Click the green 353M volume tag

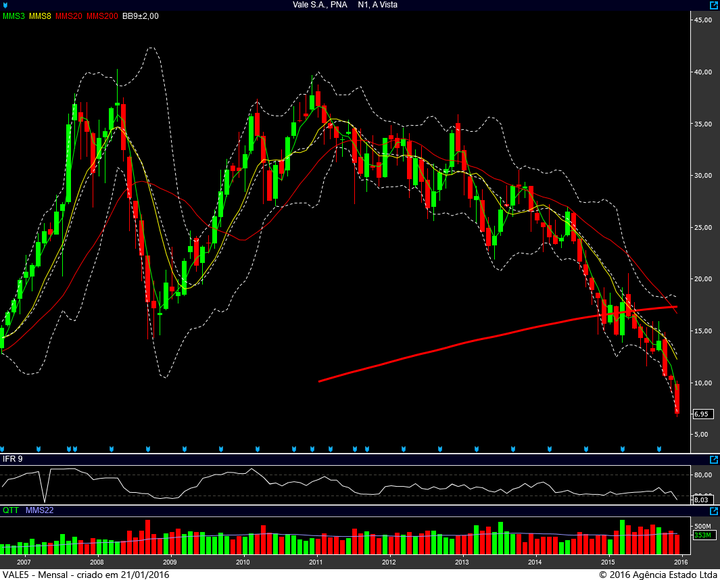702,536
